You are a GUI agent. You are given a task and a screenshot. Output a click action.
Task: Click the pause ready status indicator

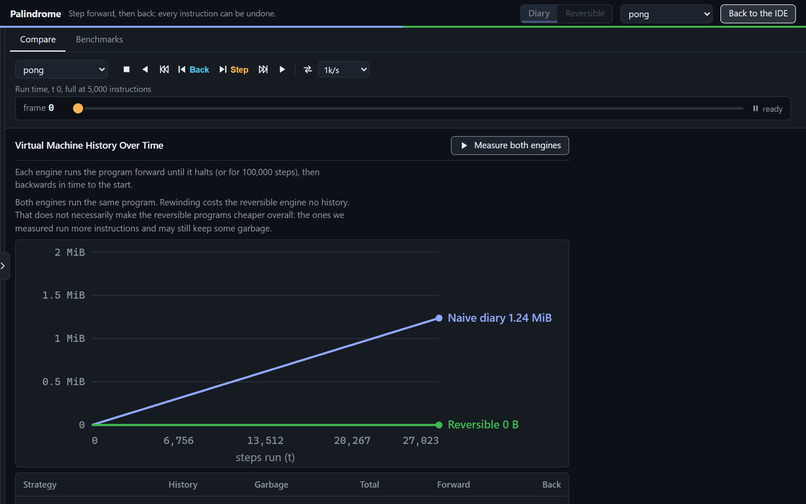(767, 109)
